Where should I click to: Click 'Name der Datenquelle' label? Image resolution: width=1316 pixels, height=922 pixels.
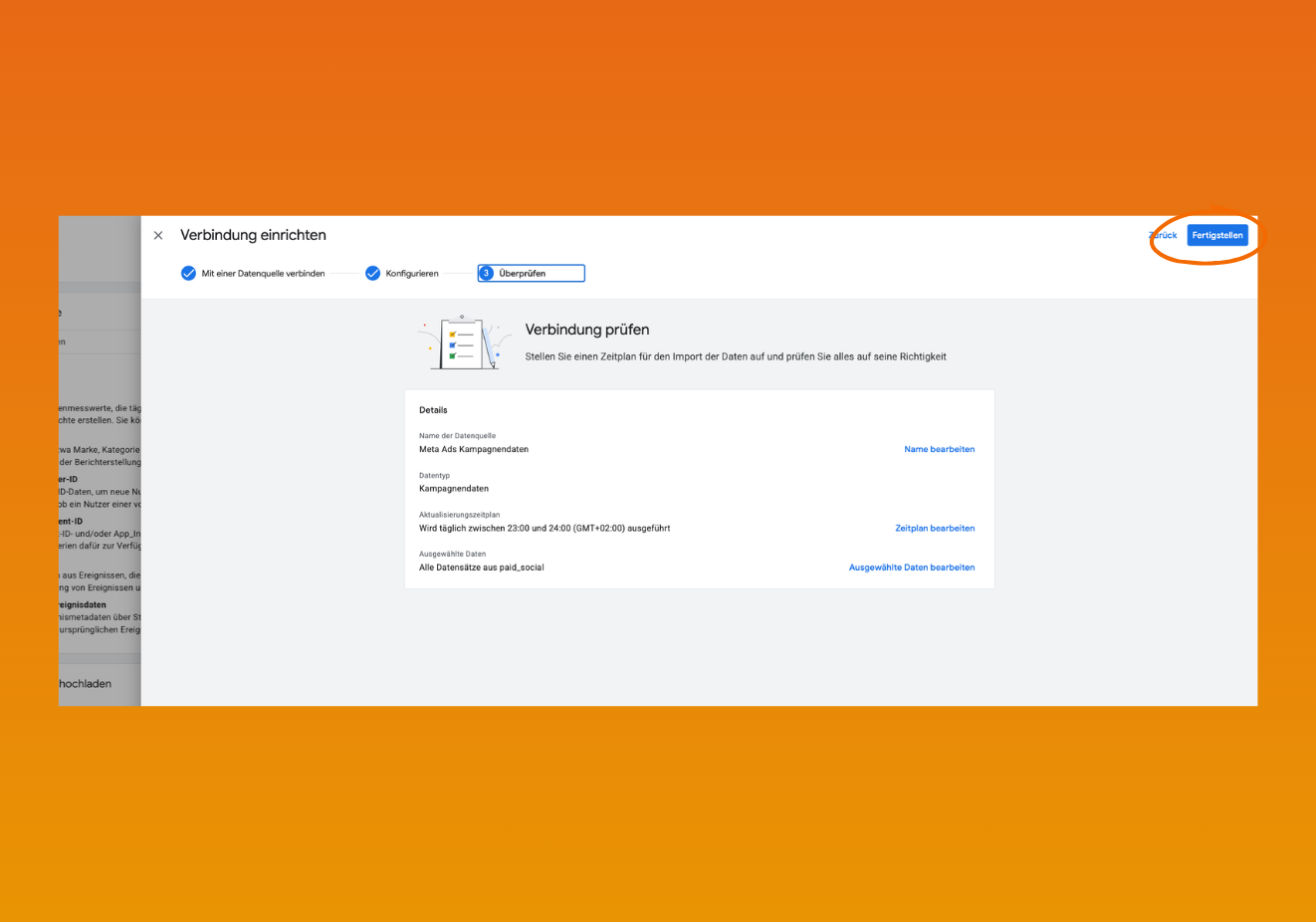click(457, 436)
